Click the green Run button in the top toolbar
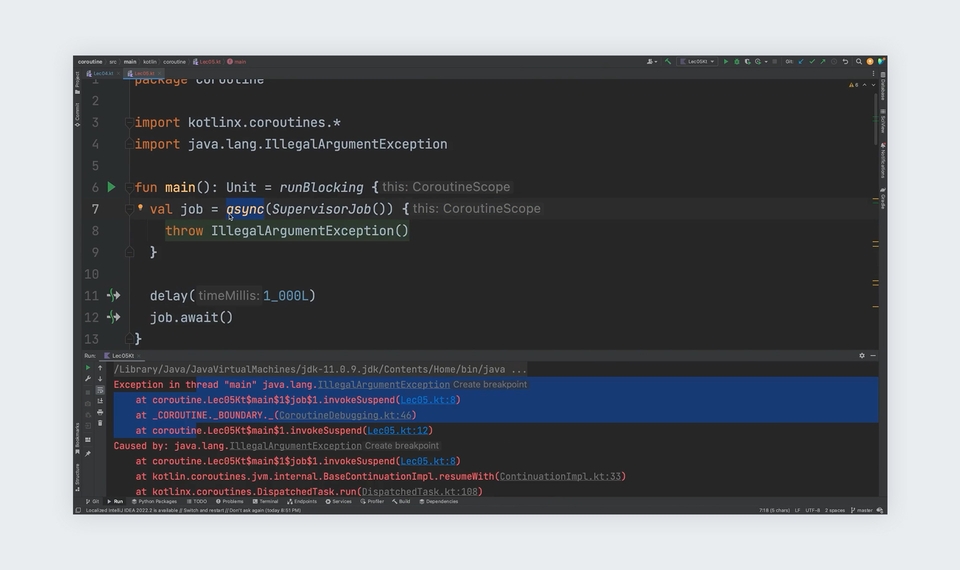 click(726, 62)
